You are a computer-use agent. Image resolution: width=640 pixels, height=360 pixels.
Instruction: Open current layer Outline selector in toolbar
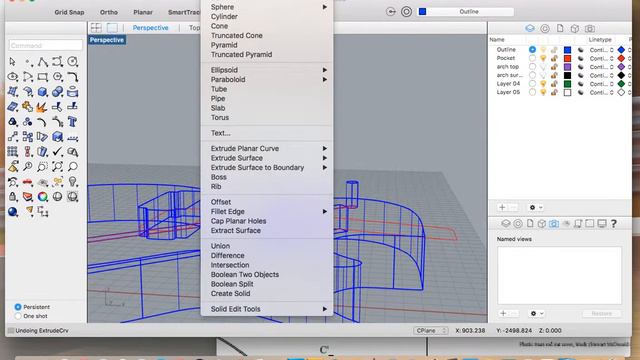click(466, 12)
